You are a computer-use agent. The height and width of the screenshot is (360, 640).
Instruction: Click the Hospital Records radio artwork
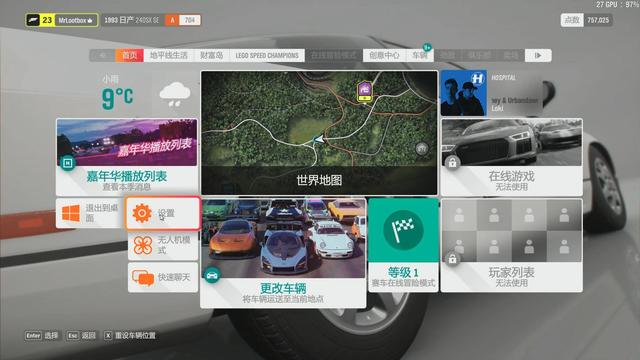click(x=464, y=93)
